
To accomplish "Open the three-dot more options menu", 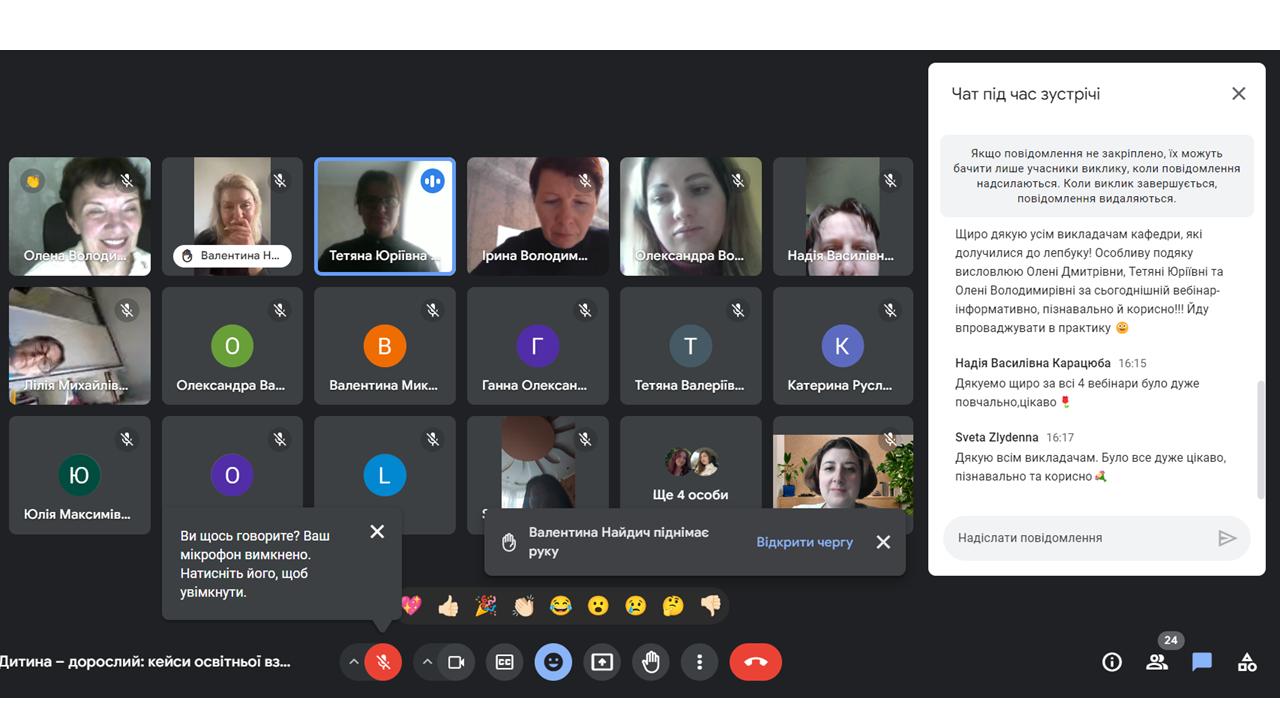I will [699, 662].
